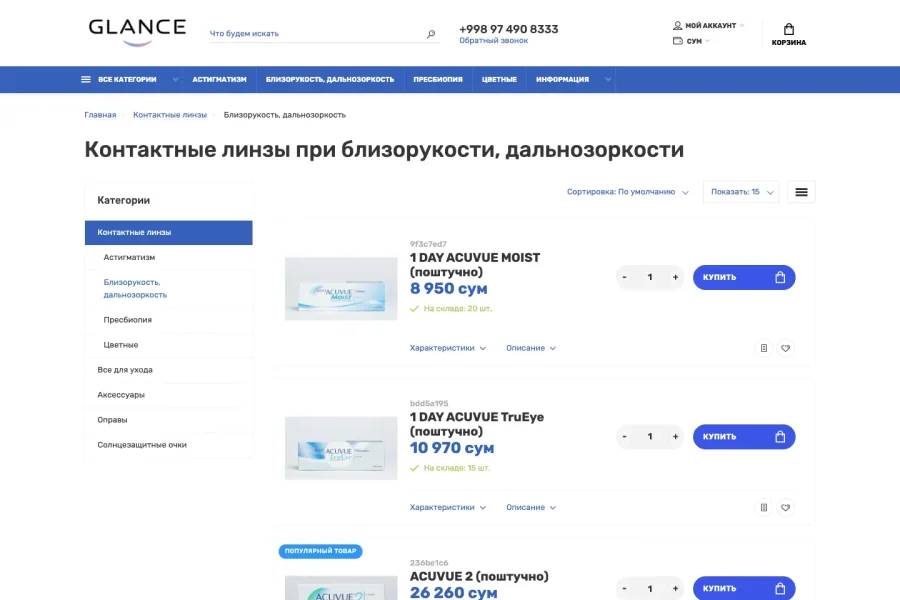Click bag icon on ACUVUE TruEye Купить button
900x600 pixels.
click(x=780, y=437)
